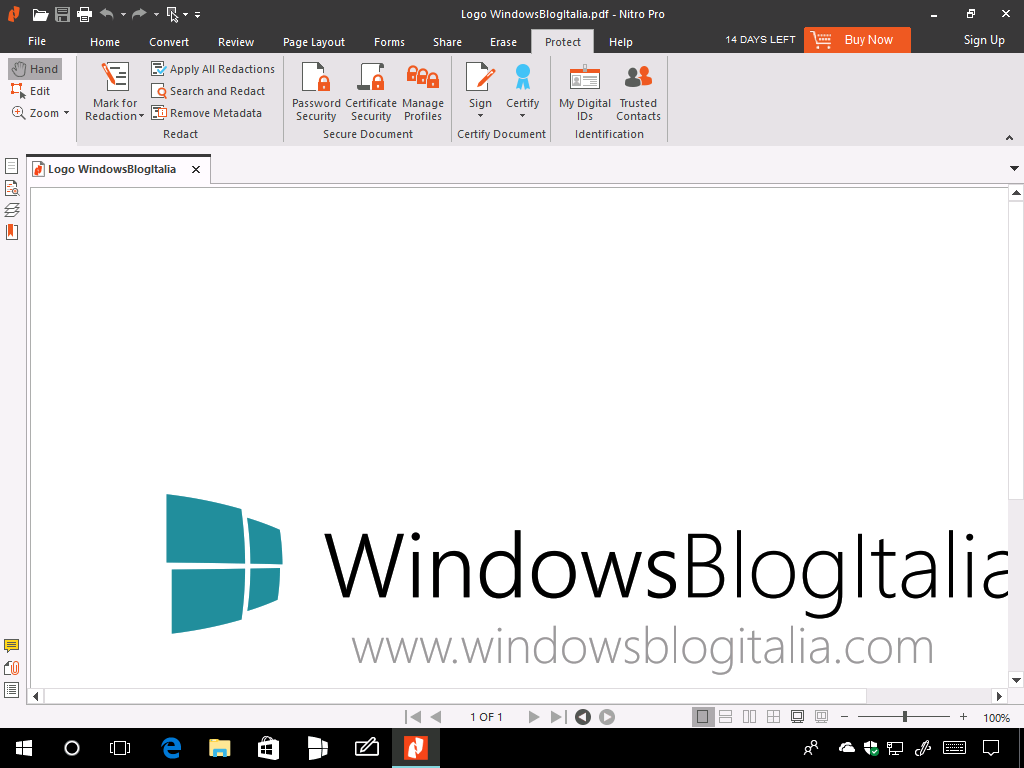Open Trusted Contacts
Image resolution: width=1024 pixels, height=768 pixels.
[x=638, y=91]
